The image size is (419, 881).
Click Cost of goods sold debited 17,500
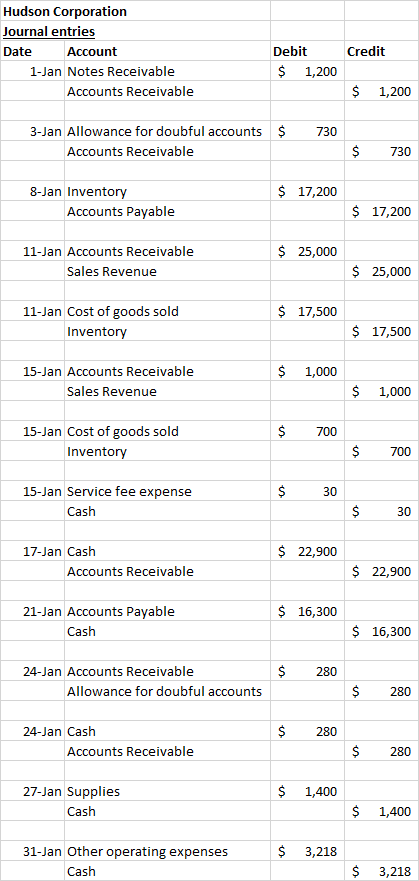pos(167,312)
